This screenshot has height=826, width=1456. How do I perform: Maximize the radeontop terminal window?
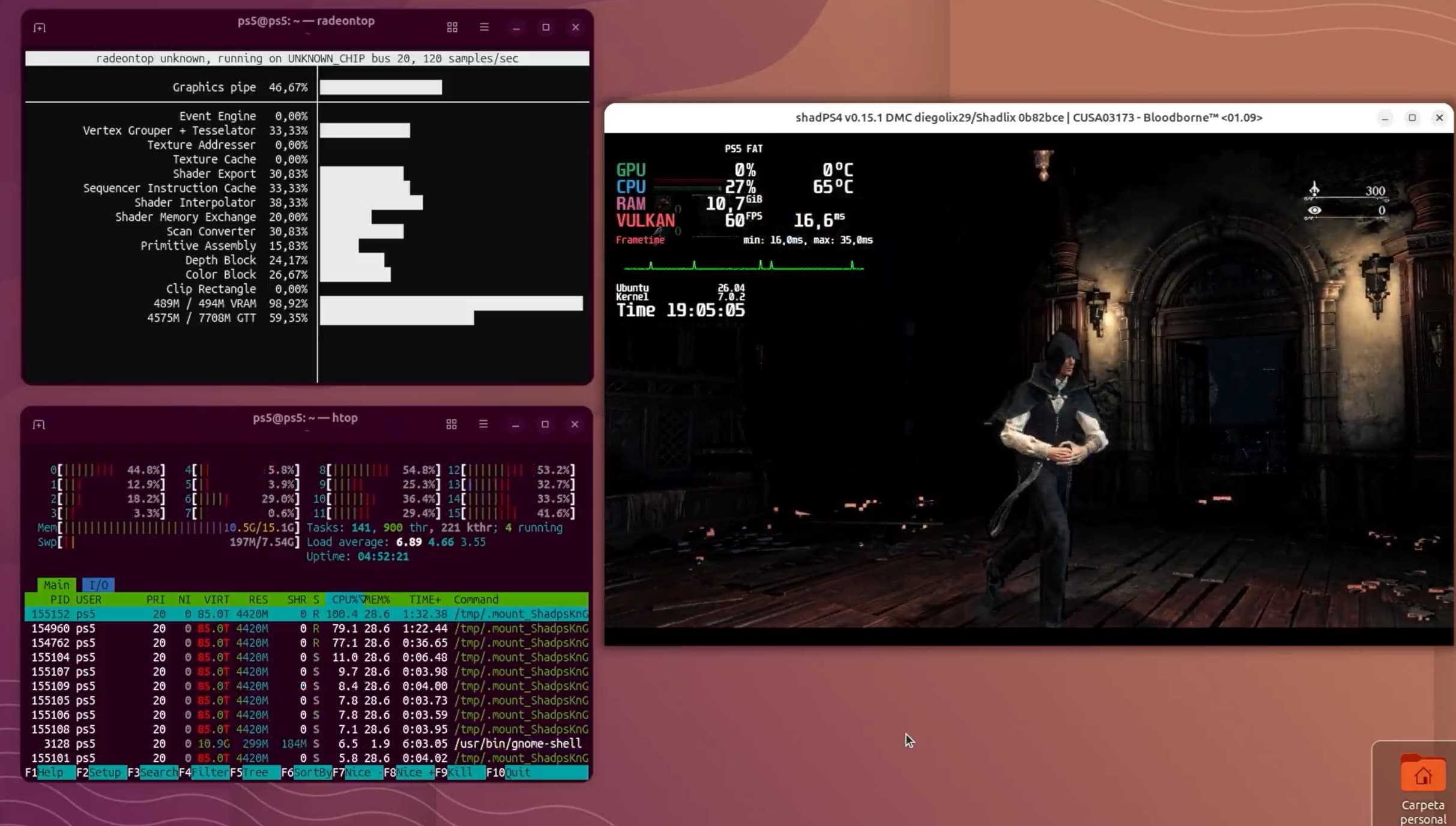coord(546,27)
